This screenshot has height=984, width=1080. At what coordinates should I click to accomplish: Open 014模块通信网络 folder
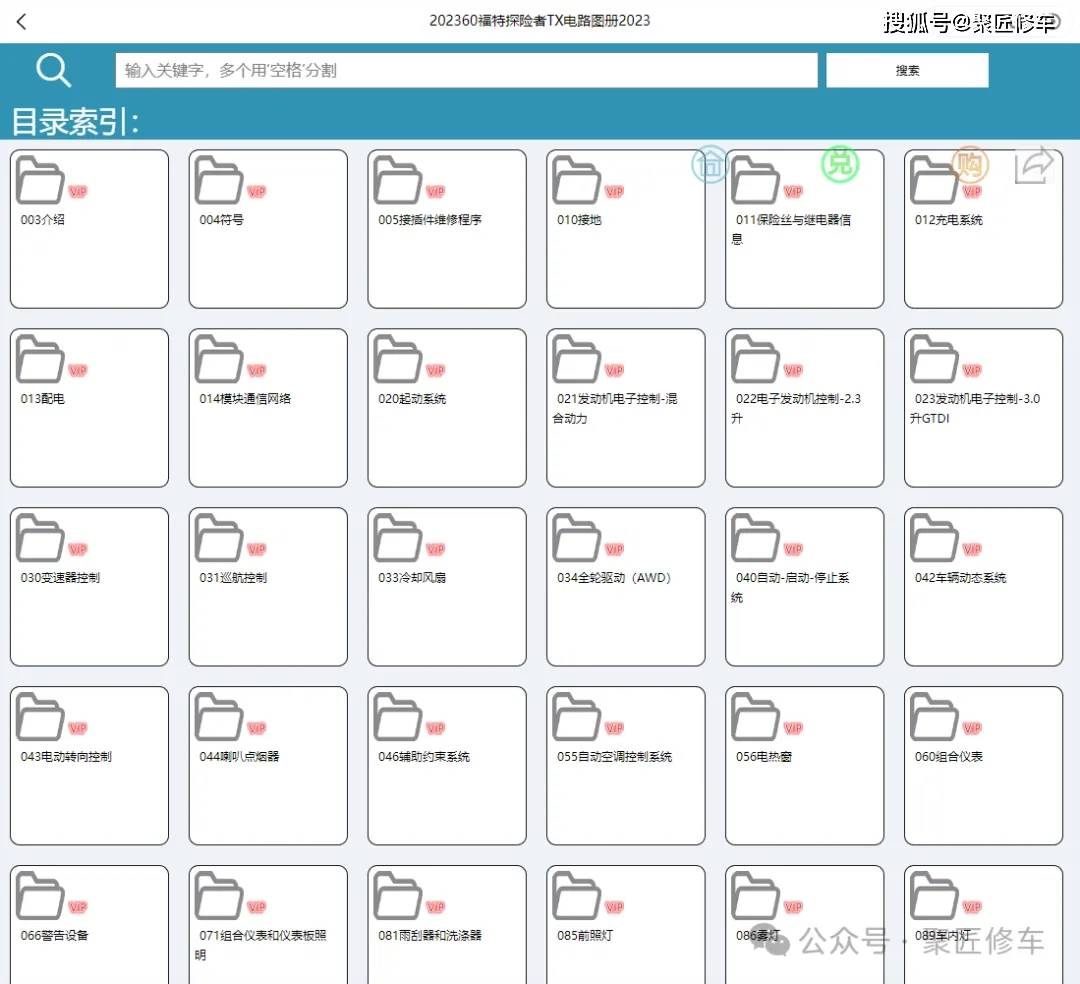268,408
